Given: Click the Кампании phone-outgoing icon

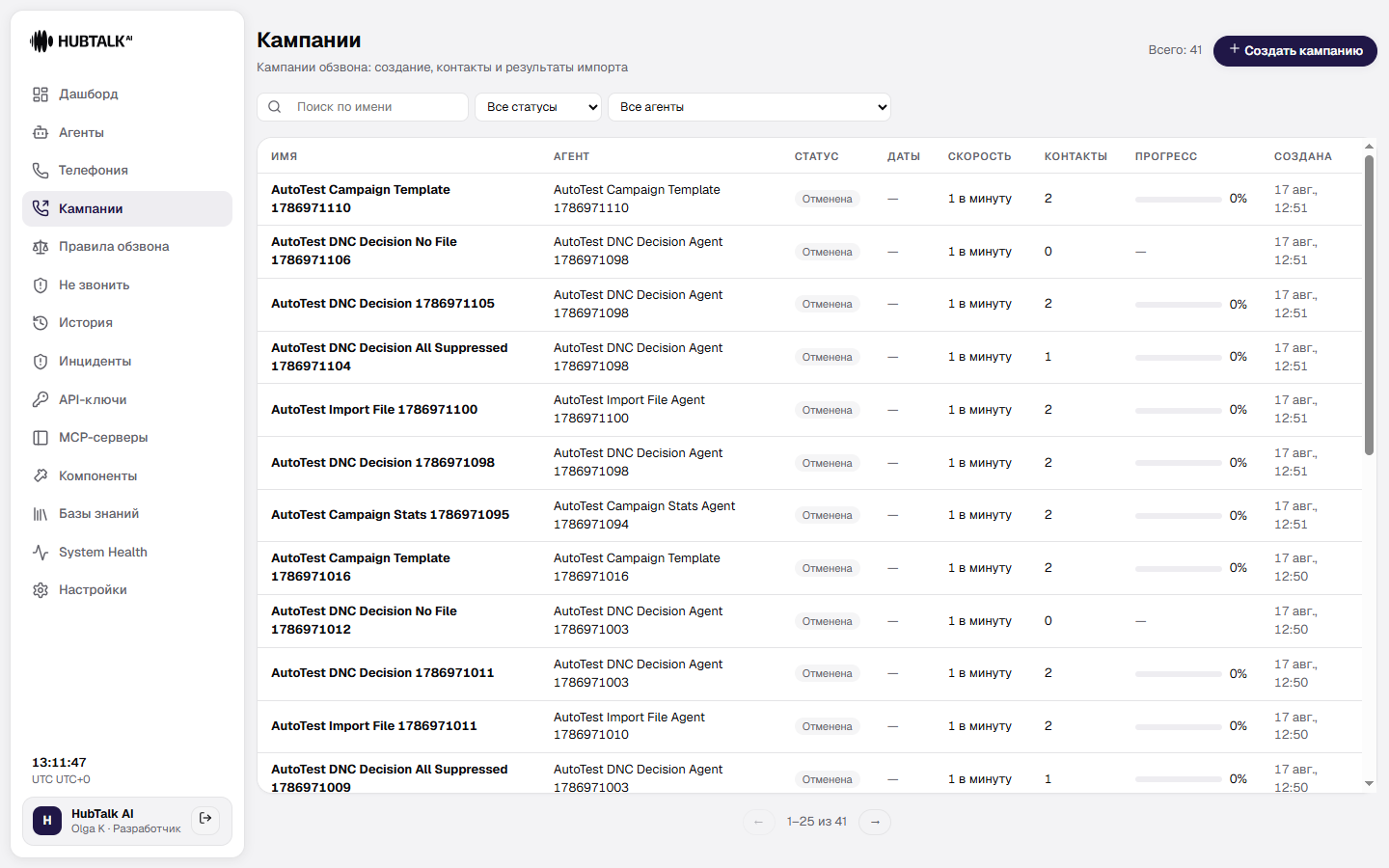Looking at the screenshot, I should (x=41, y=208).
